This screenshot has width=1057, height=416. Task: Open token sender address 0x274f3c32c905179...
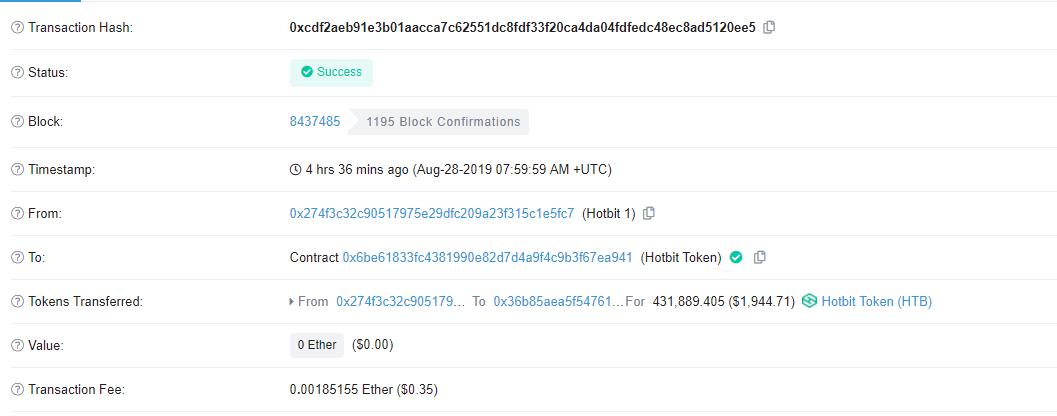[400, 301]
